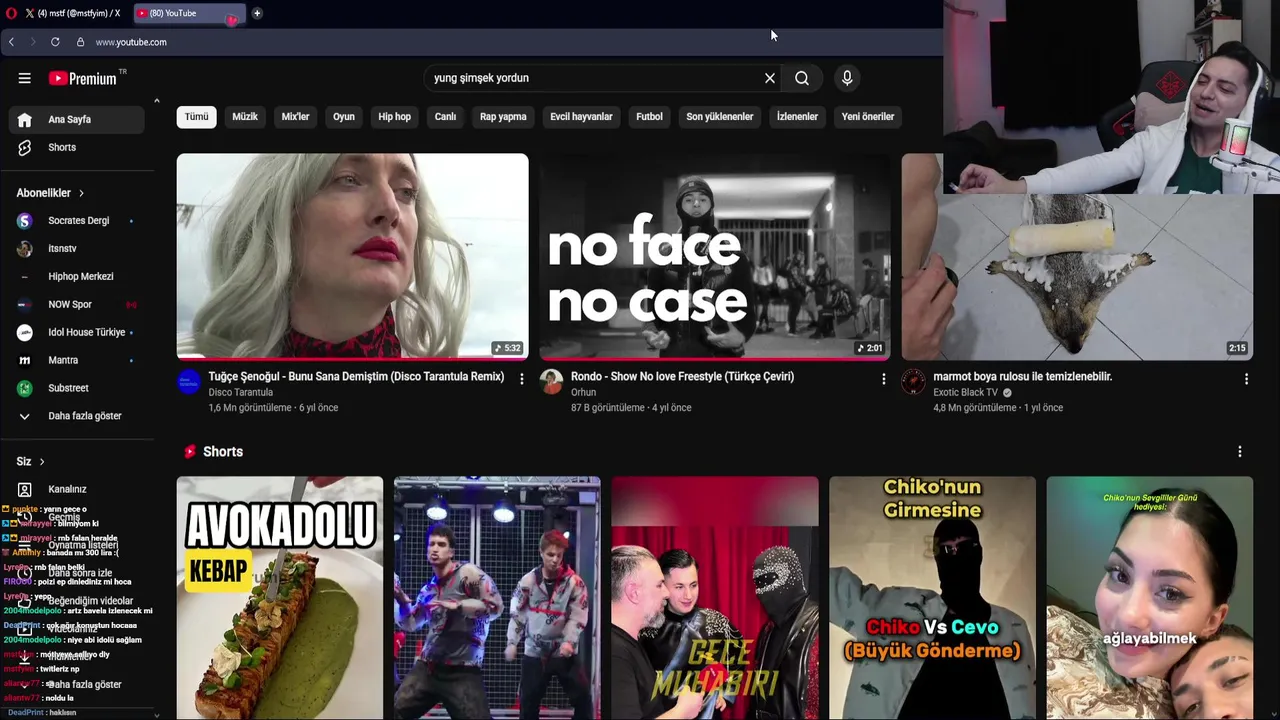This screenshot has height=720, width=1280.
Task: Select the Hip hop filter chip
Action: click(x=394, y=117)
